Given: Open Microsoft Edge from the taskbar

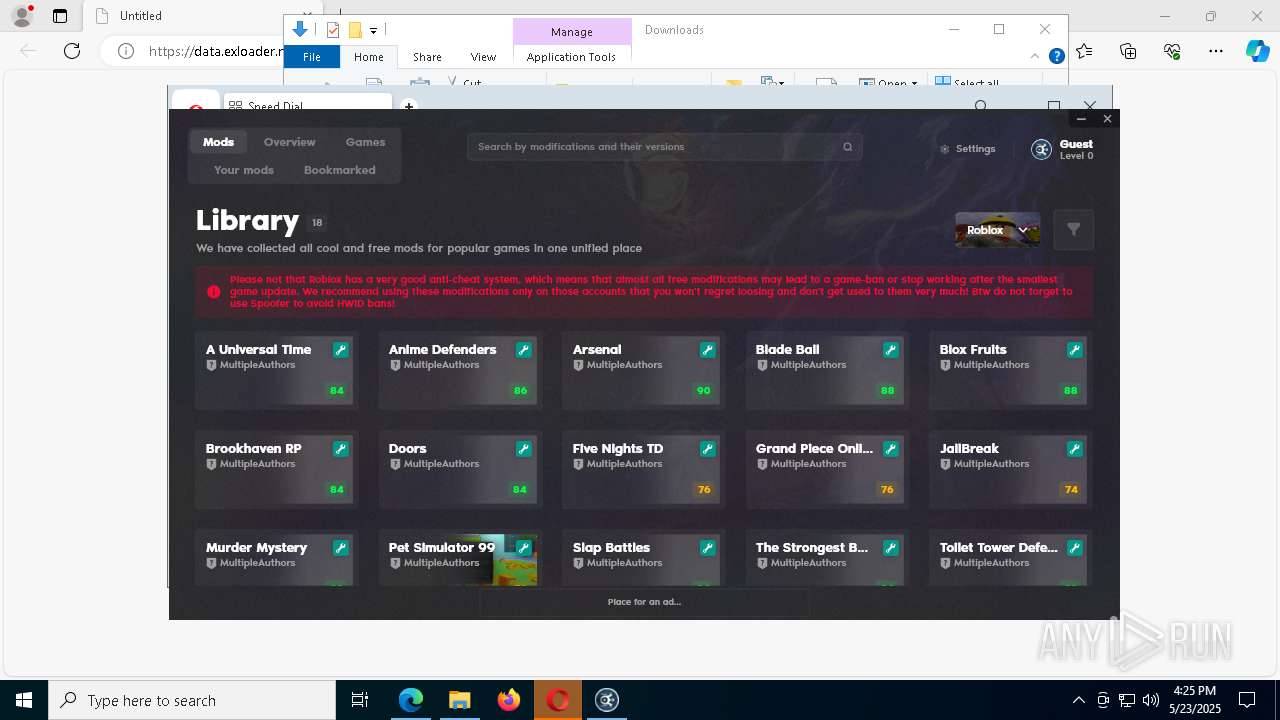Looking at the screenshot, I should [411, 700].
